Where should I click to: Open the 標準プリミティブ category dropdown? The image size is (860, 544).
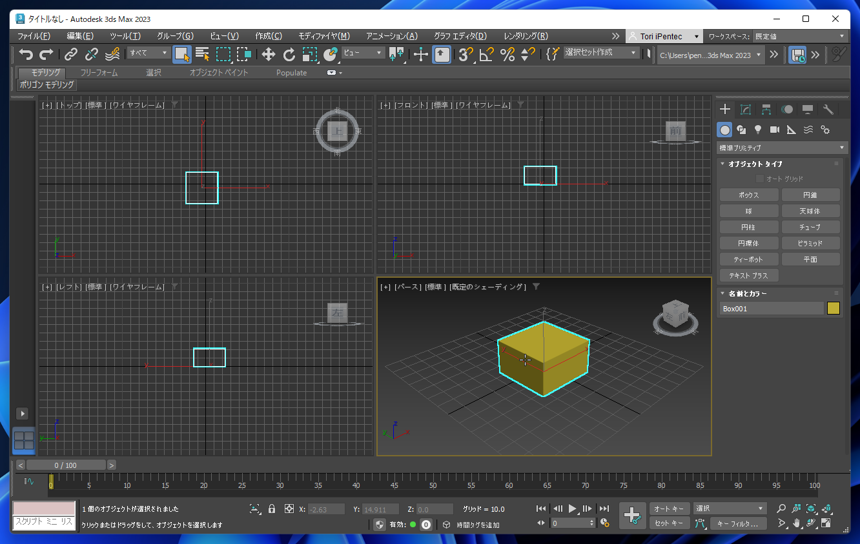click(x=782, y=148)
